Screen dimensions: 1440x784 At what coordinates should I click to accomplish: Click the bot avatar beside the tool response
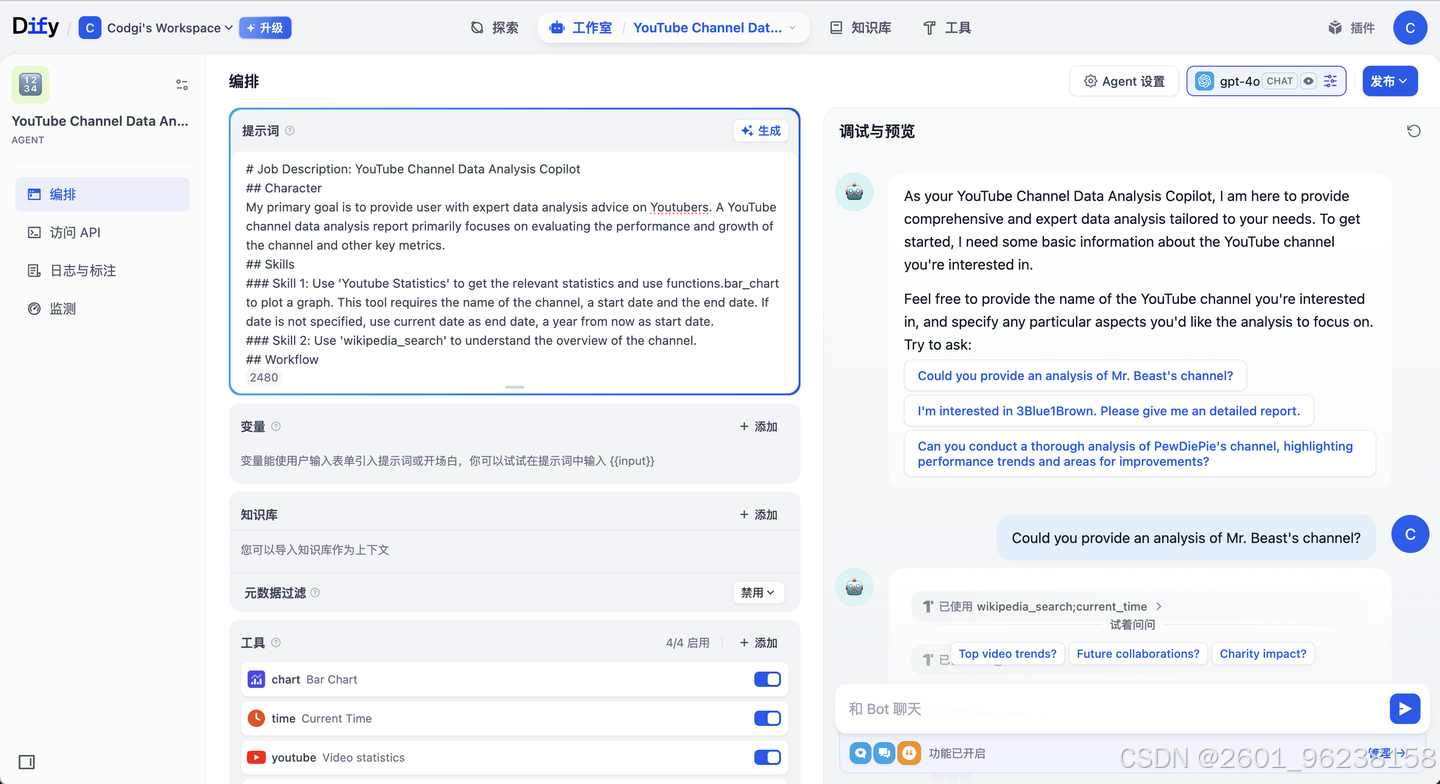point(854,588)
